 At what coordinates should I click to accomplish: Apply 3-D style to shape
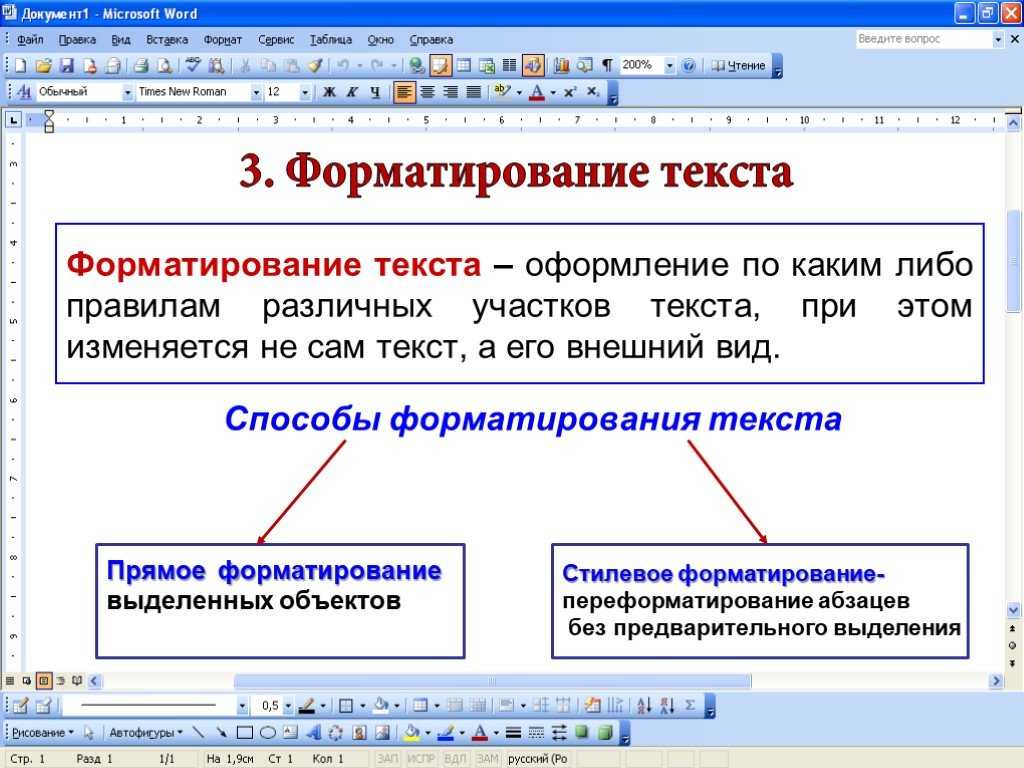[x=605, y=733]
